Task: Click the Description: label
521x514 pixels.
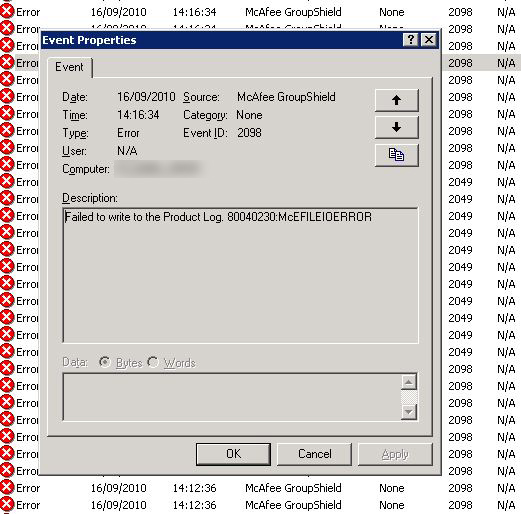Action: coord(90,198)
